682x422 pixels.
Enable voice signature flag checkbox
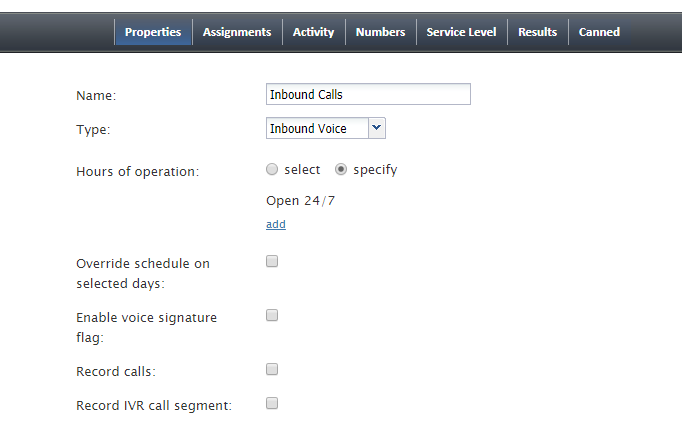(272, 315)
